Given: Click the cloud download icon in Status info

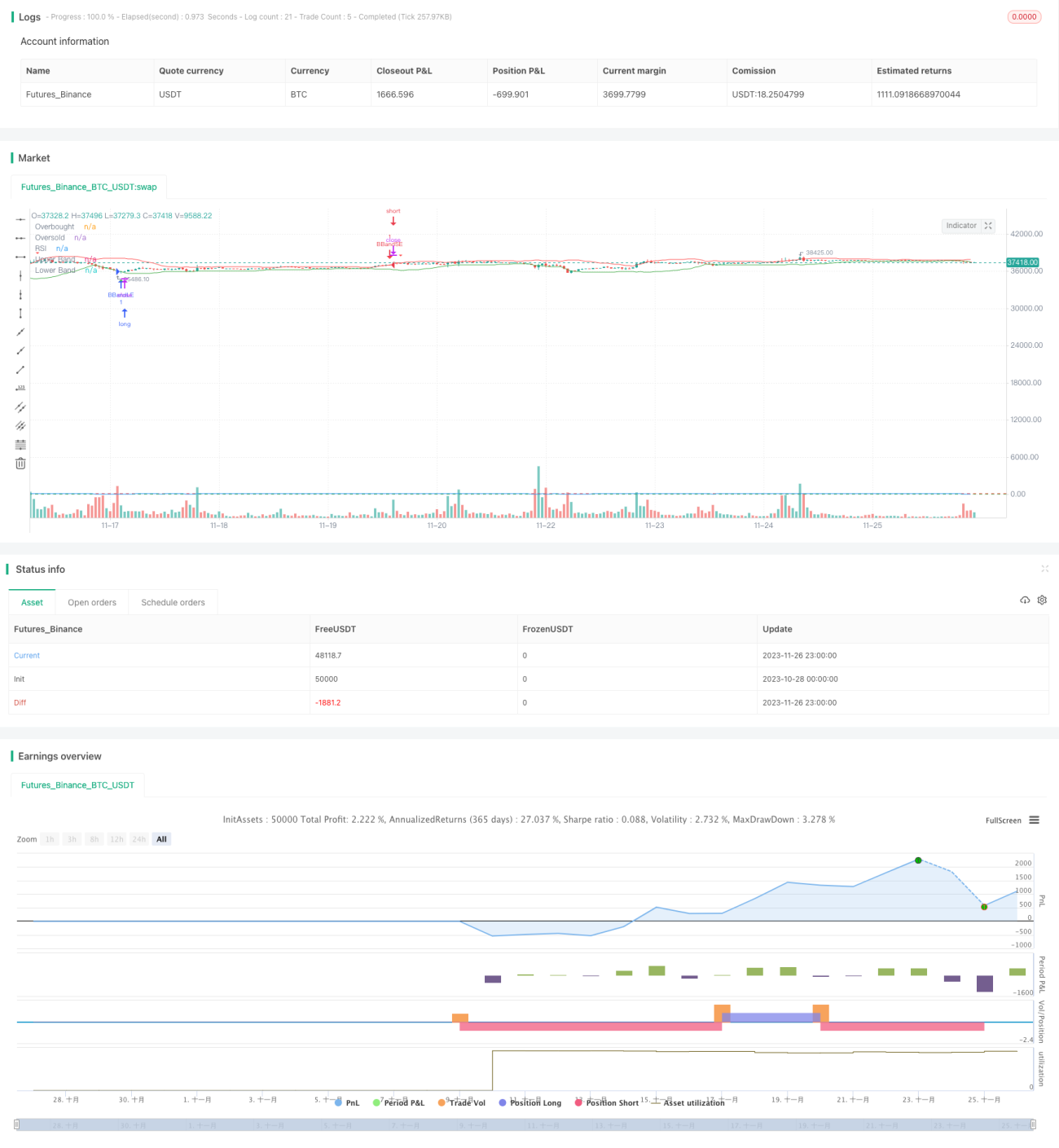Looking at the screenshot, I should 1025,600.
